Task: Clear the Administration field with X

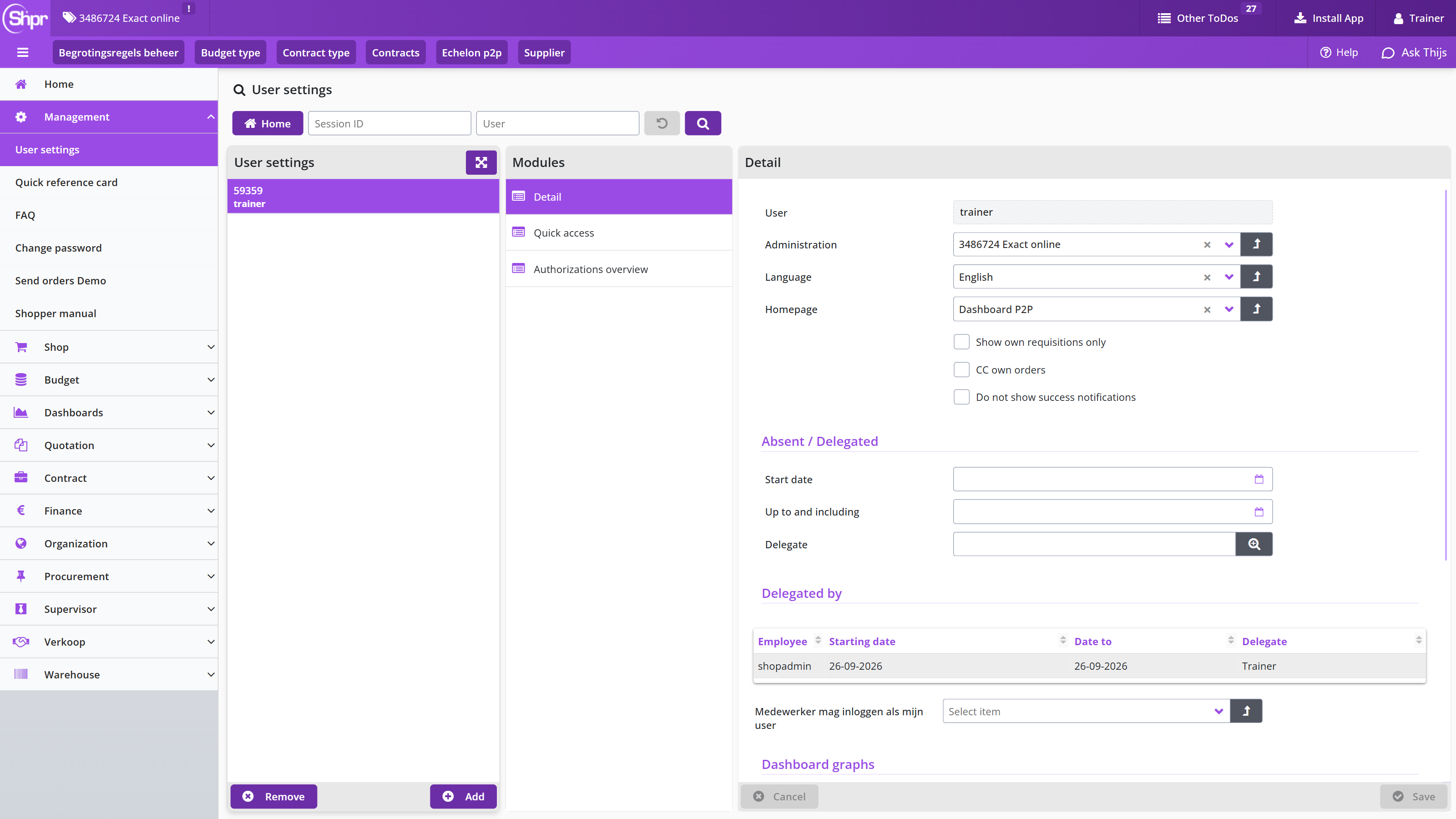Action: point(1207,245)
